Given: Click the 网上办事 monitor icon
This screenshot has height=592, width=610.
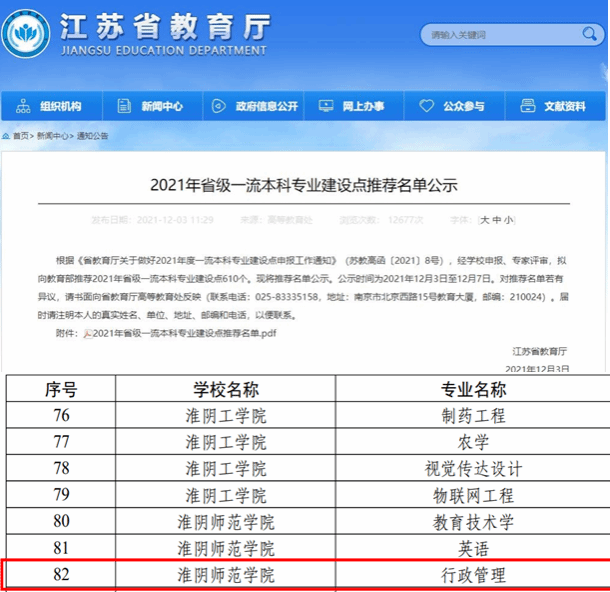Looking at the screenshot, I should (326, 106).
